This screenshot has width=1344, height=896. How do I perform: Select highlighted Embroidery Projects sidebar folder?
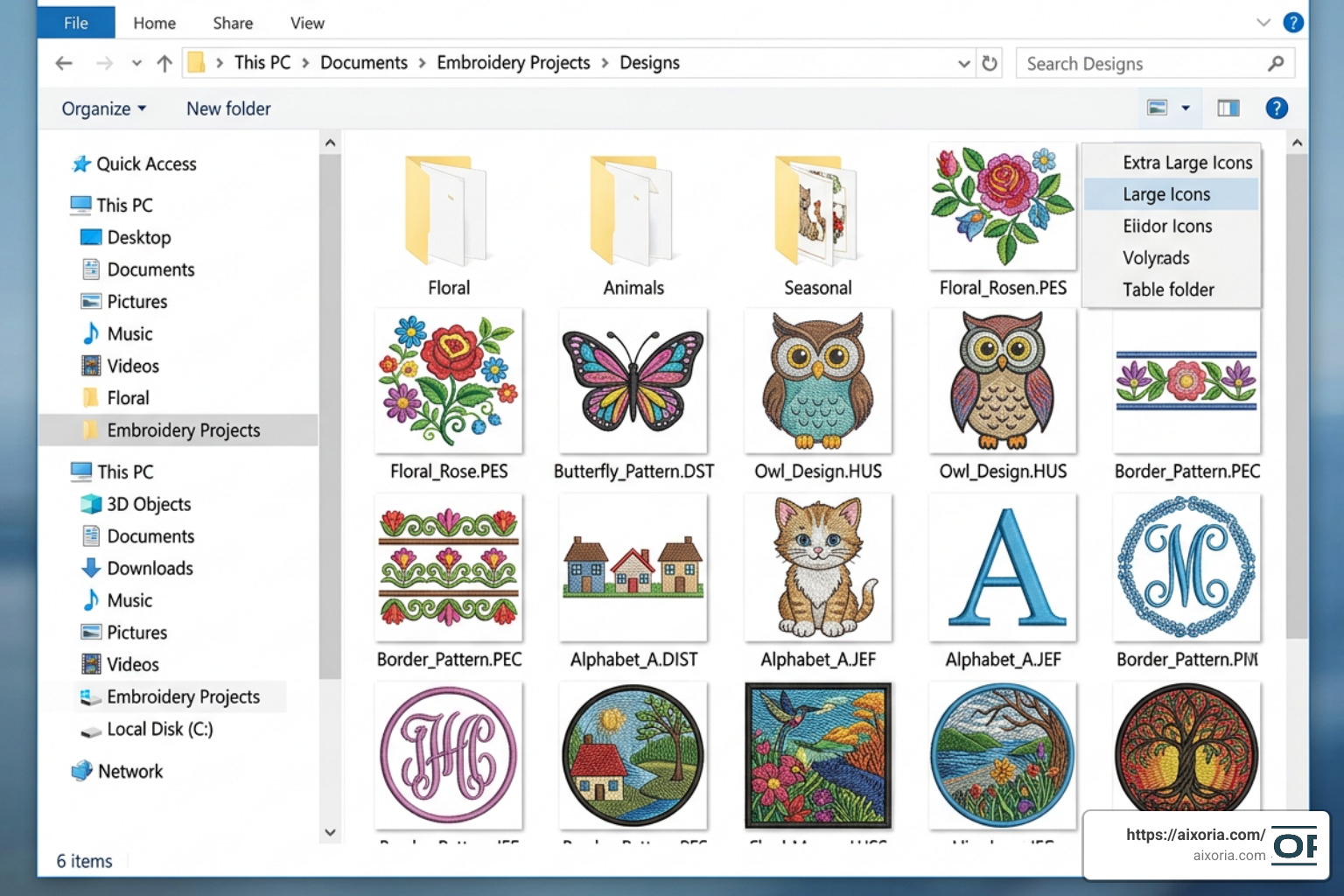tap(178, 430)
